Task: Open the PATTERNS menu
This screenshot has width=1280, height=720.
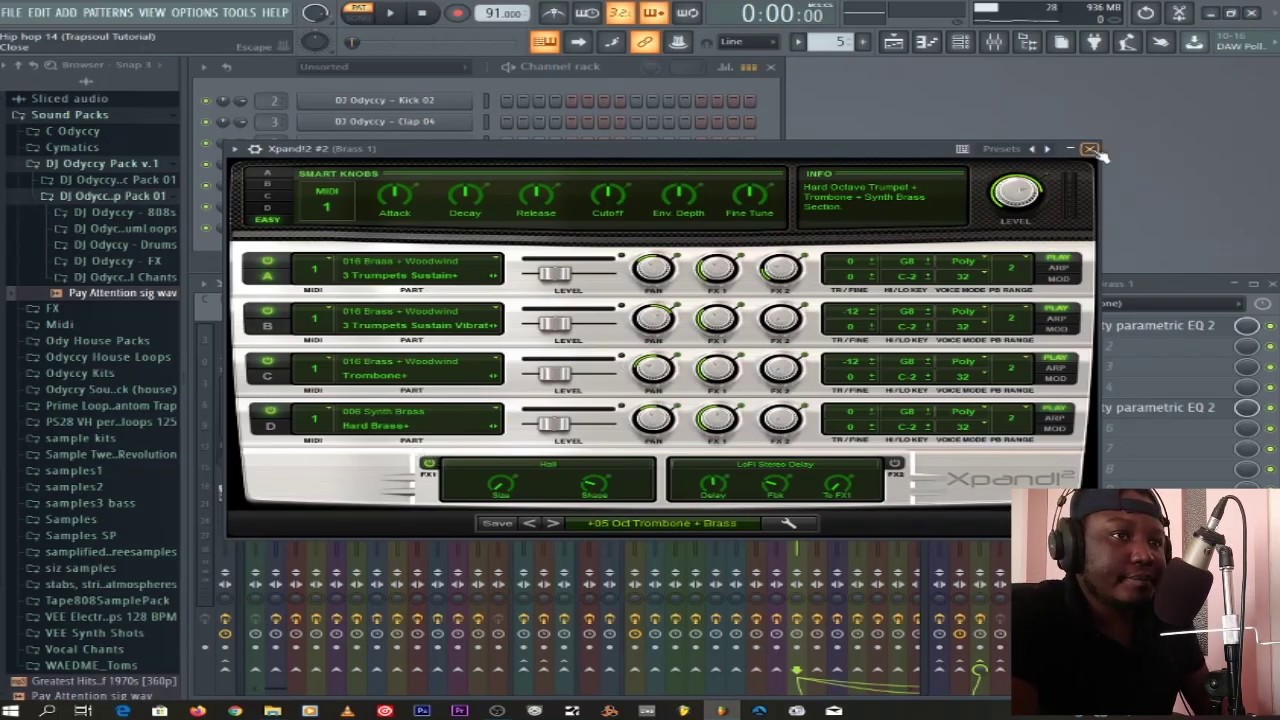Action: [108, 12]
